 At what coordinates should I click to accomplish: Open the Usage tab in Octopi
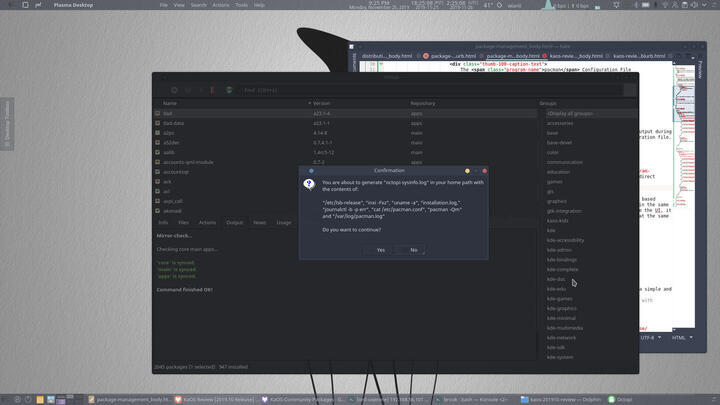(283, 222)
